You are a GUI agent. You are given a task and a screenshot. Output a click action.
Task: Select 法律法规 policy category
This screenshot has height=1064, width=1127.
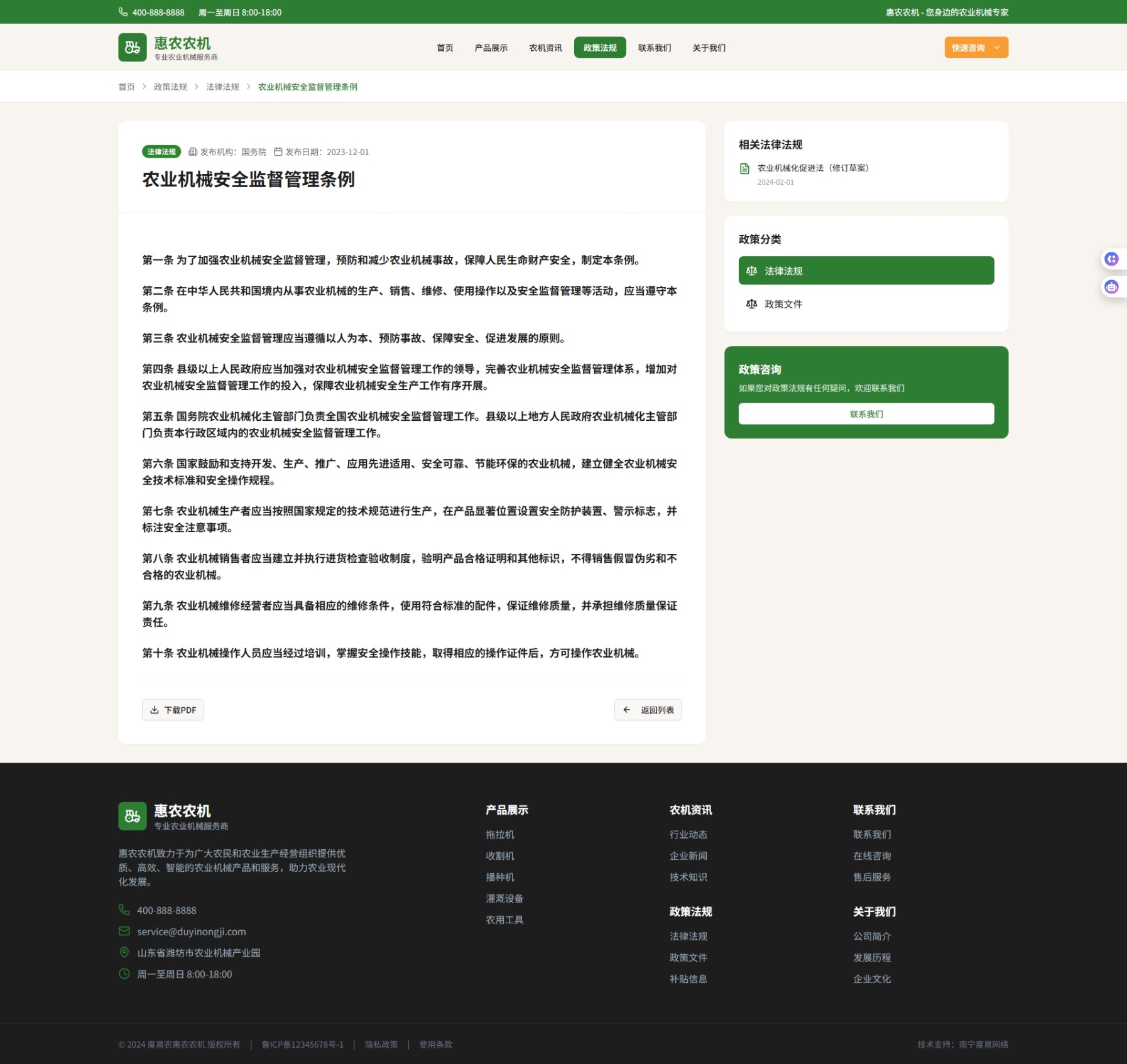pyautogui.click(x=866, y=271)
